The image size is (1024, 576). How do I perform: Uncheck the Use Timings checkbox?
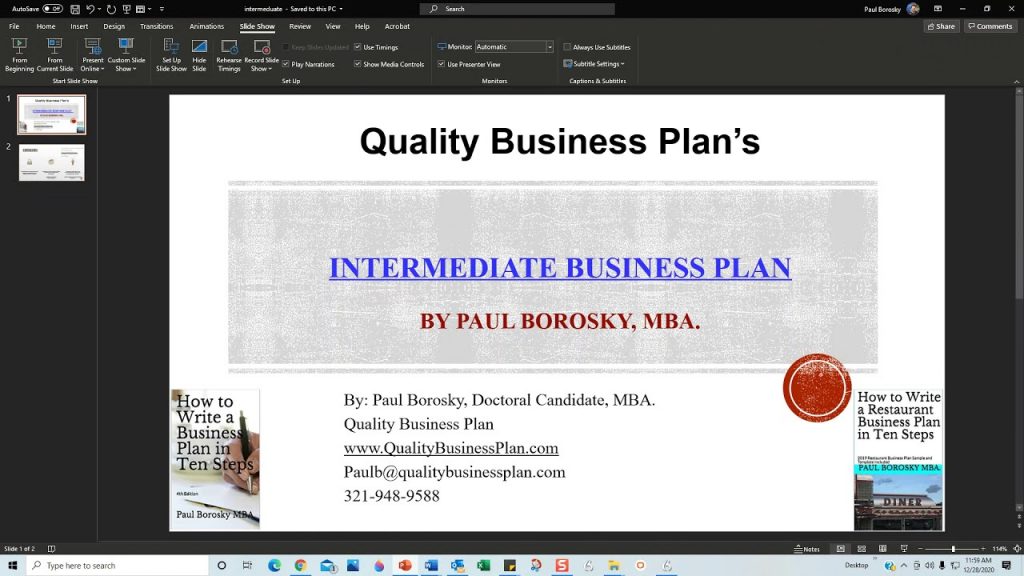tap(357, 47)
